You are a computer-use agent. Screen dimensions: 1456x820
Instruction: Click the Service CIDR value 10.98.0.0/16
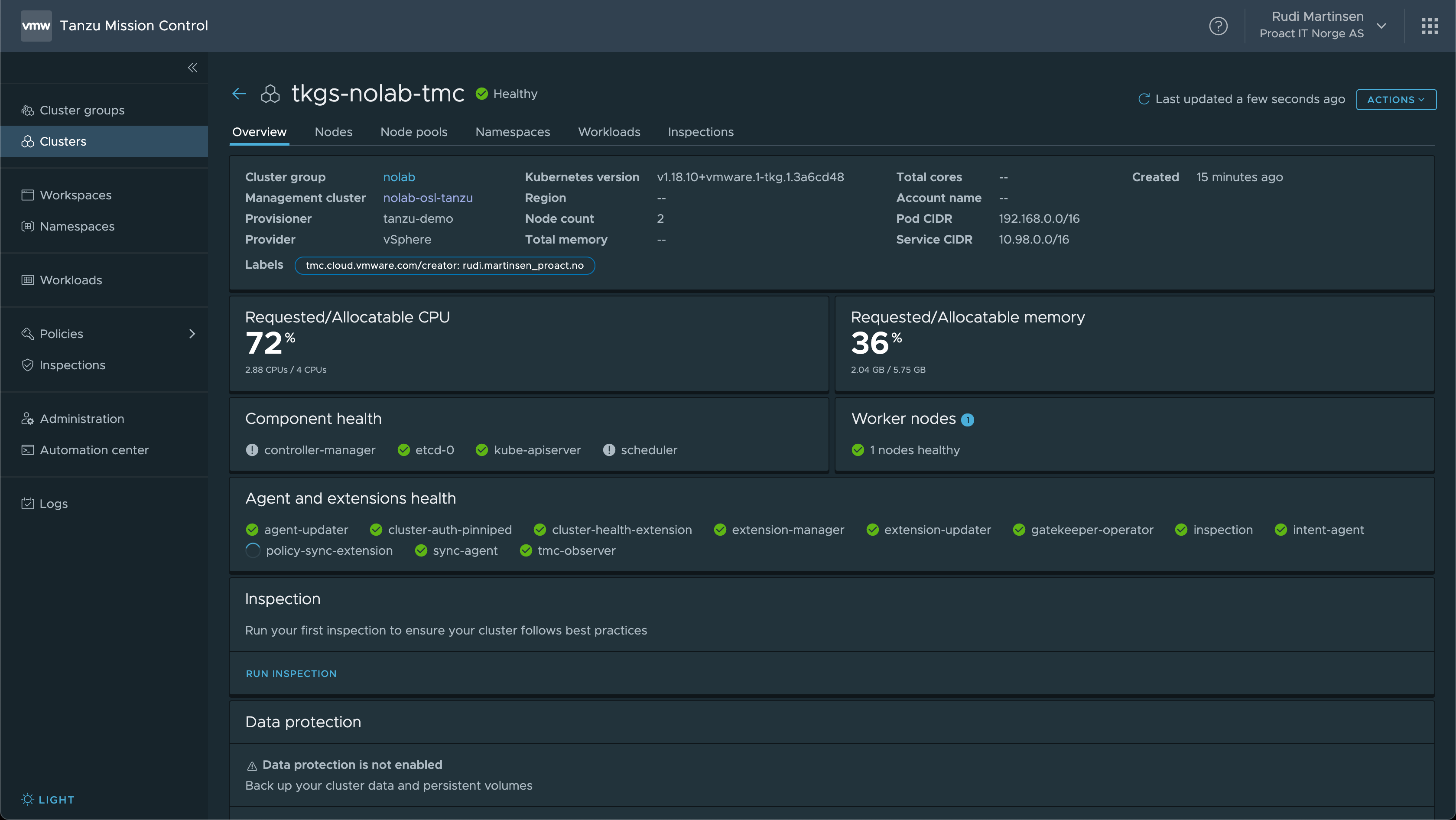[1034, 240]
